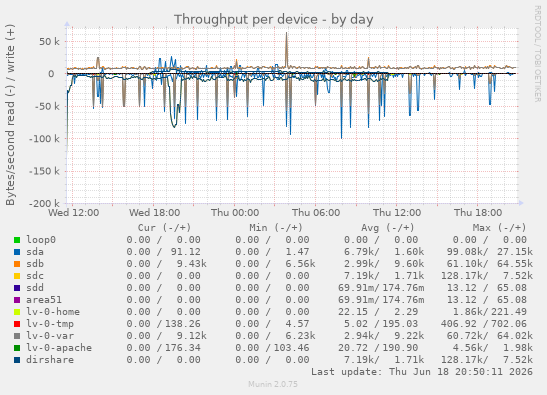Click the green loop0 legend swatch

click(x=17, y=240)
